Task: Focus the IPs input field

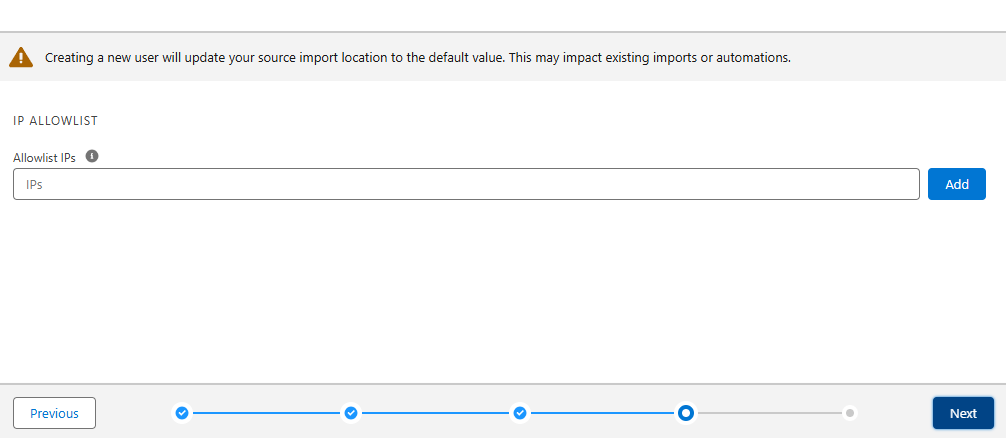Action: pyautogui.click(x=466, y=184)
